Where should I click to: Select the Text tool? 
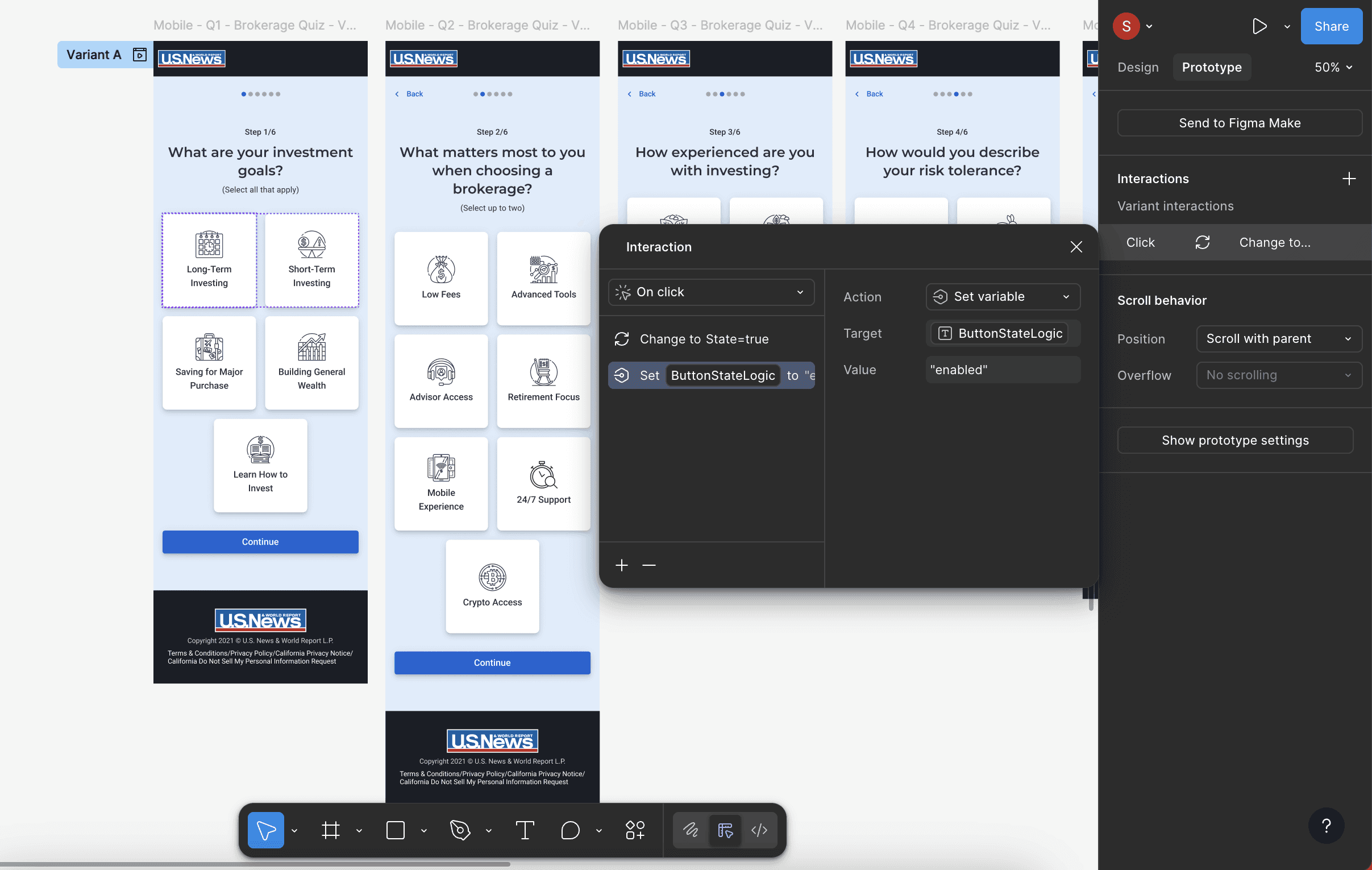pyautogui.click(x=525, y=830)
